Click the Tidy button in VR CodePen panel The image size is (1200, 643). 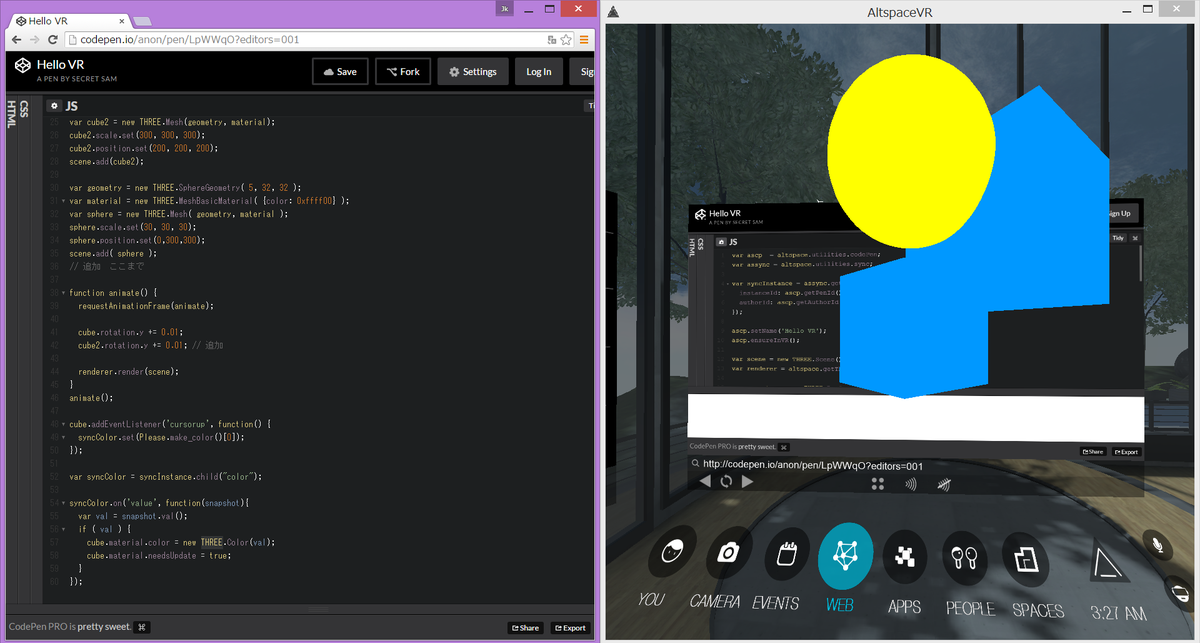pyautogui.click(x=1120, y=238)
